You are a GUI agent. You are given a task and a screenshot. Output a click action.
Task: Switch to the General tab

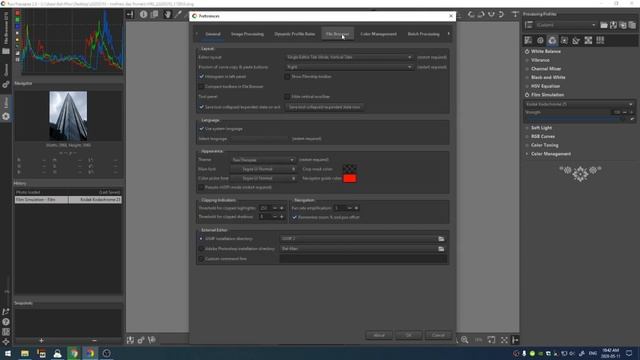(x=213, y=34)
